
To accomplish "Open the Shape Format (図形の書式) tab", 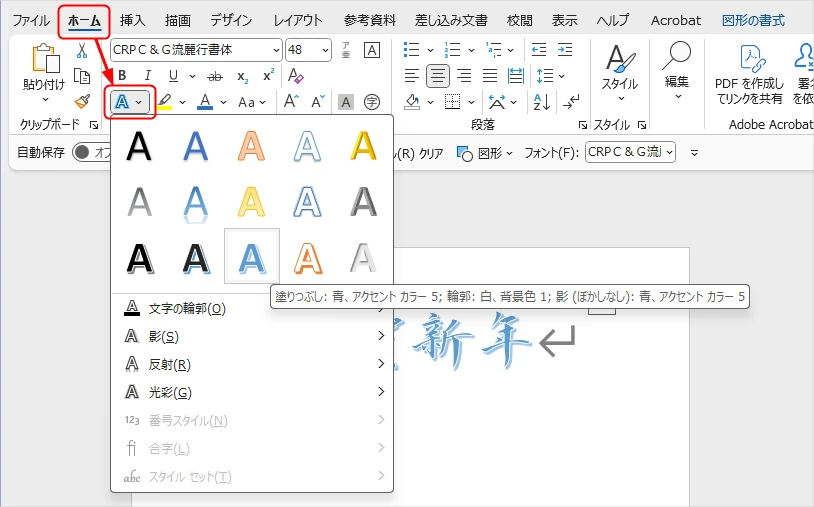I will coord(753,21).
